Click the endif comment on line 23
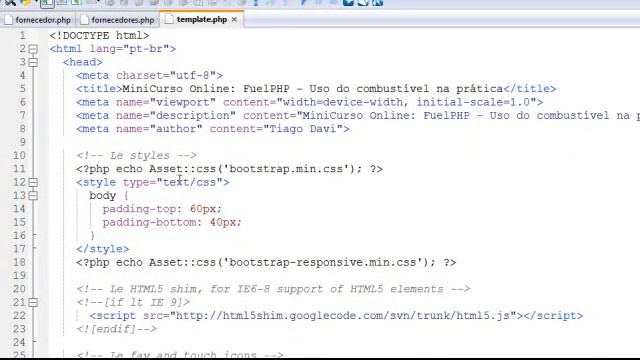Screen dimensions: 640x360 (x=116, y=329)
